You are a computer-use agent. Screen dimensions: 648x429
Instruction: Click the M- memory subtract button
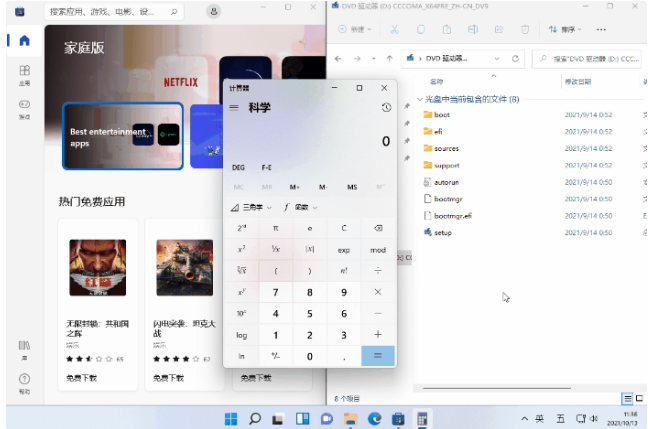tap(323, 187)
